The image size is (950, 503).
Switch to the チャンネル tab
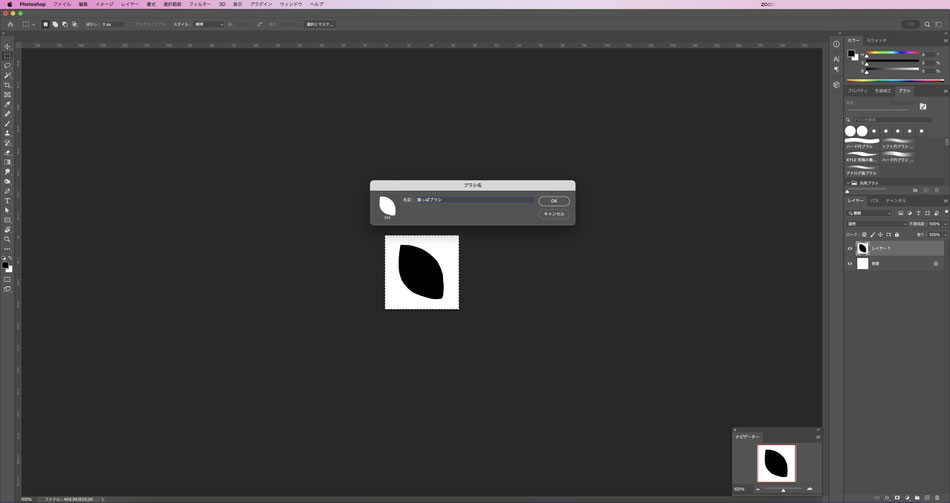[x=895, y=201]
